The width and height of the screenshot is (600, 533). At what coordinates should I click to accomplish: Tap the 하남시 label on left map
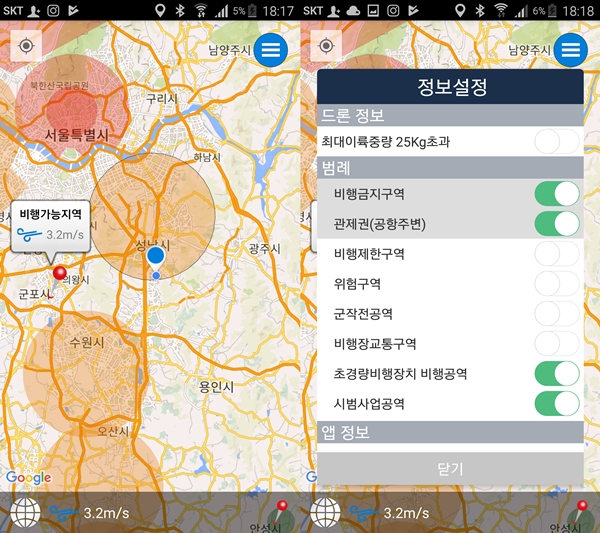pyautogui.click(x=207, y=157)
